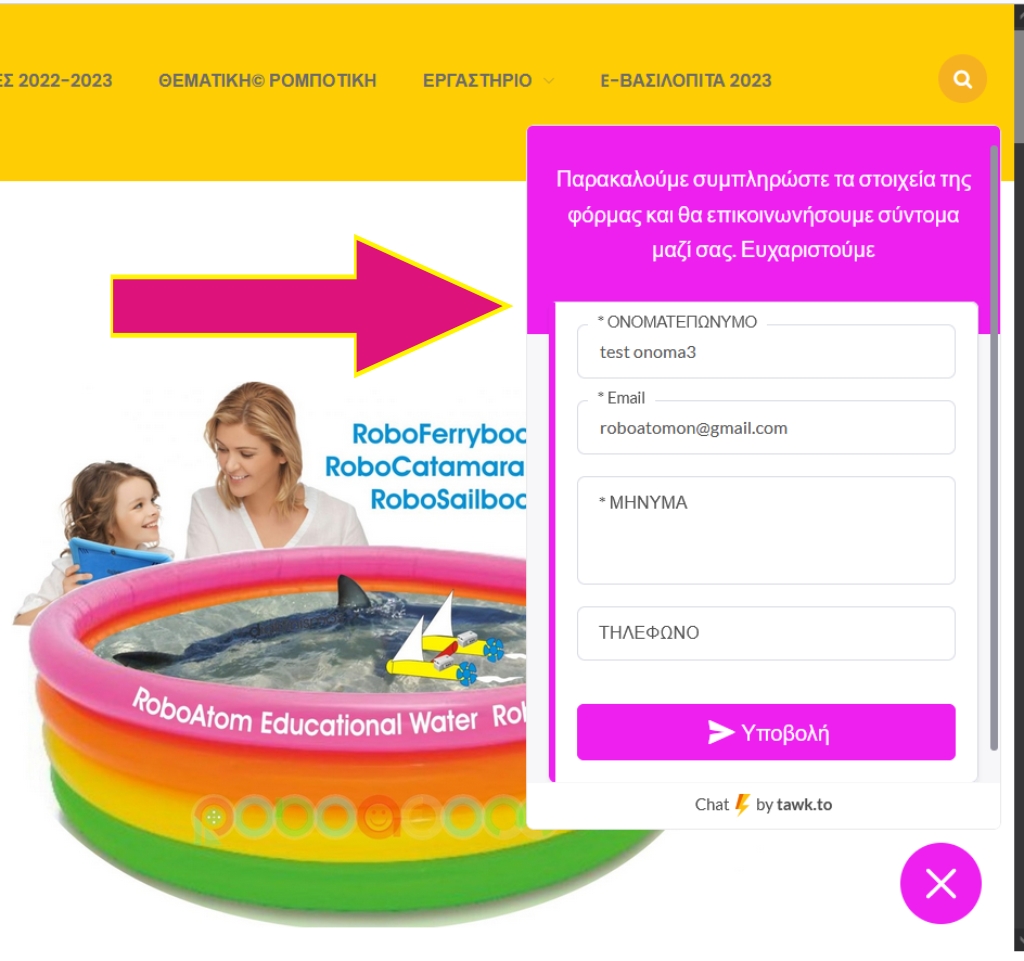Expand the ΕΡΓΑΣΤΗΡΙΟ dropdown chevron
The height and width of the screenshot is (961, 1024).
[x=549, y=81]
